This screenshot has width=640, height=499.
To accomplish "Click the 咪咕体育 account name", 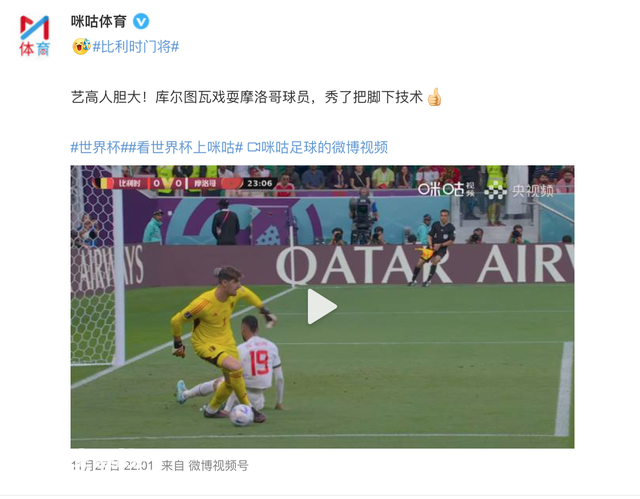I will tap(99, 21).
